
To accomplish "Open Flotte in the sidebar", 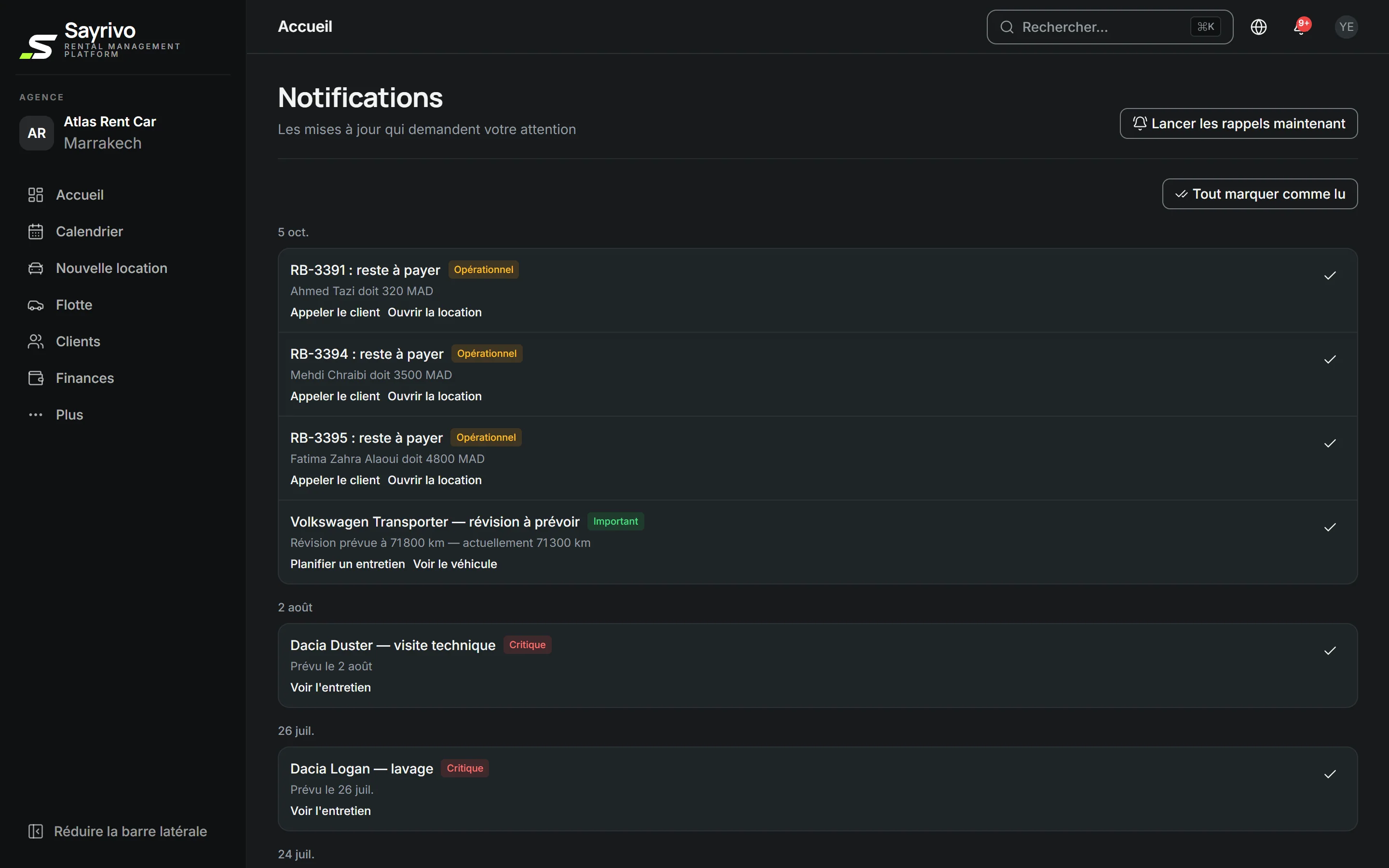I will coord(123,305).
